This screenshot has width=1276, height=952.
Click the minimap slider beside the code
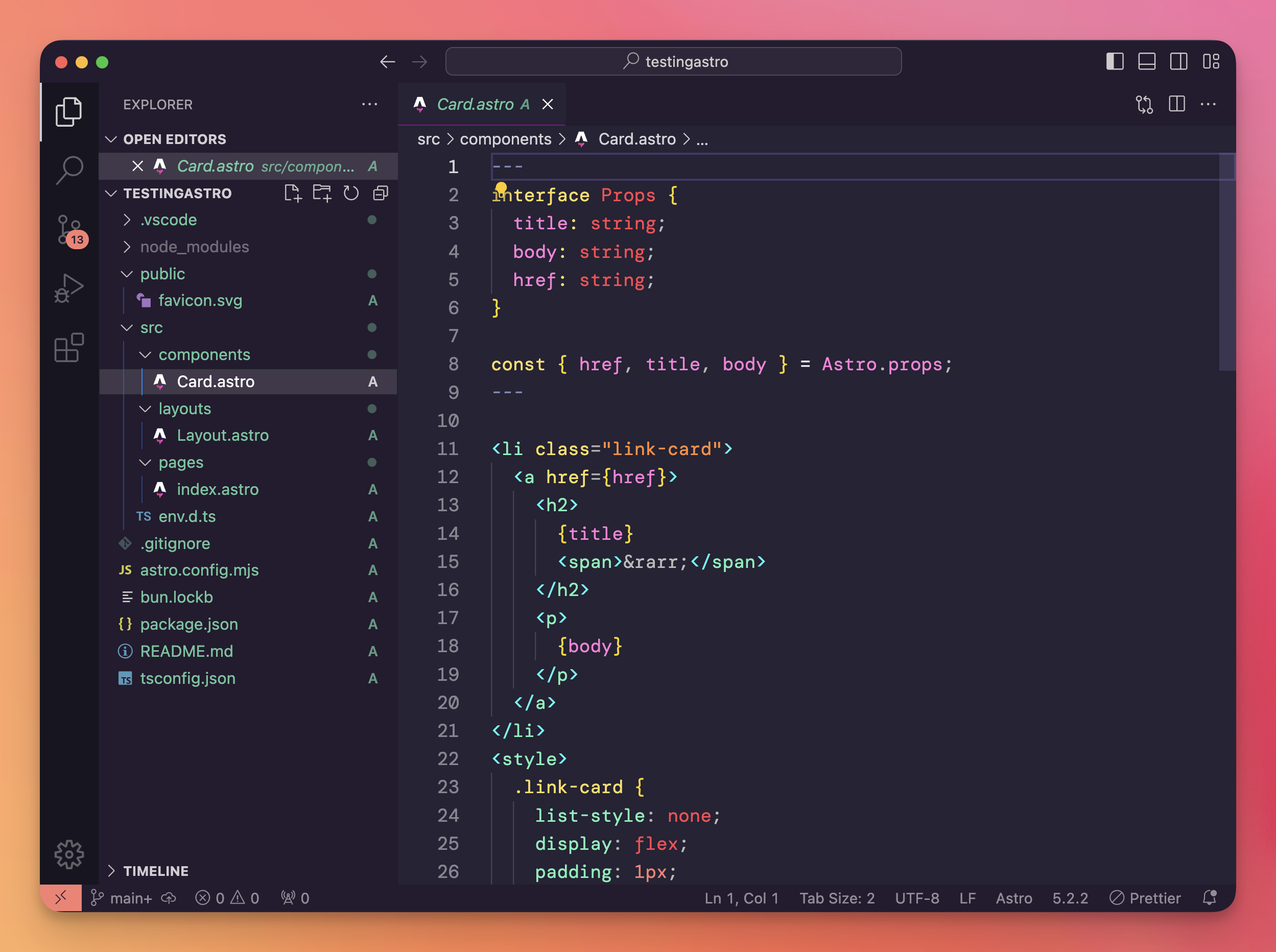point(1226,262)
